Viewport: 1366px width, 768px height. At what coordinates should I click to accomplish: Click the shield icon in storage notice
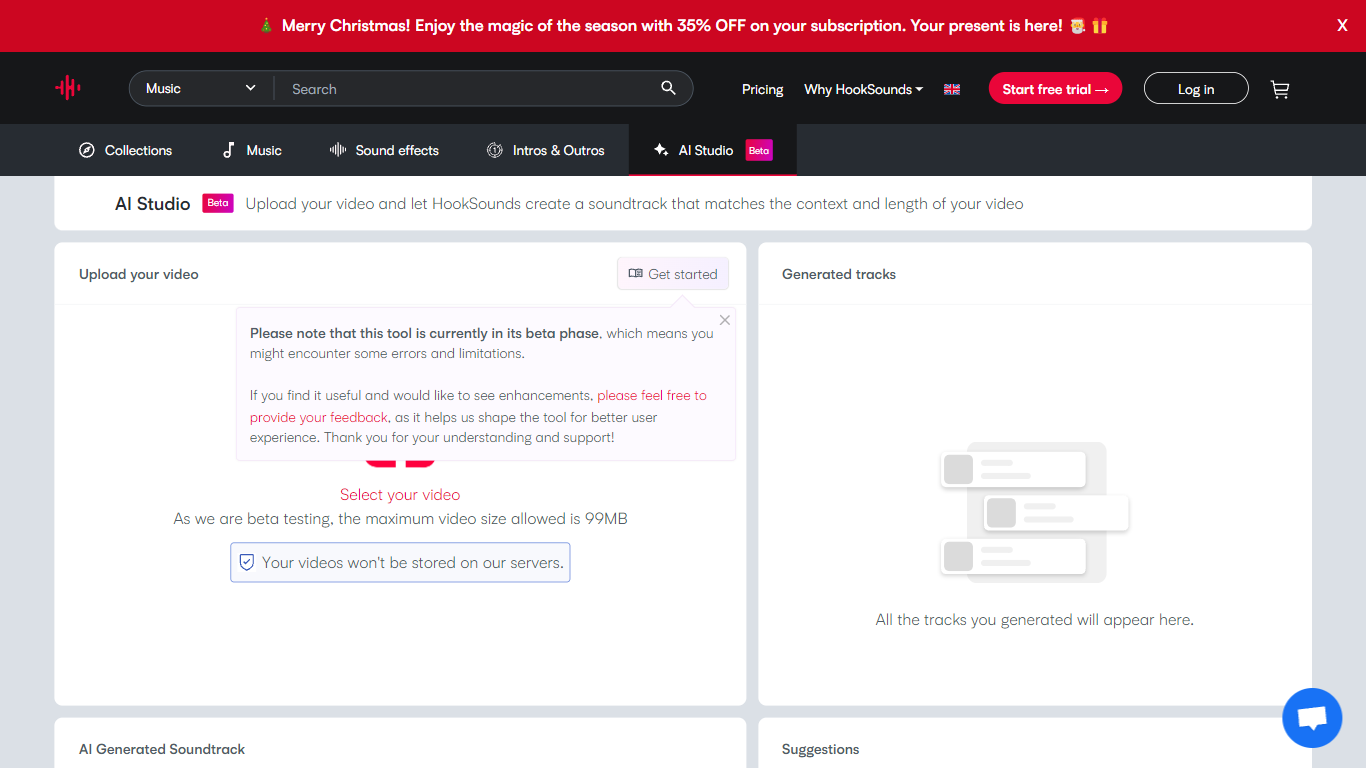click(247, 562)
